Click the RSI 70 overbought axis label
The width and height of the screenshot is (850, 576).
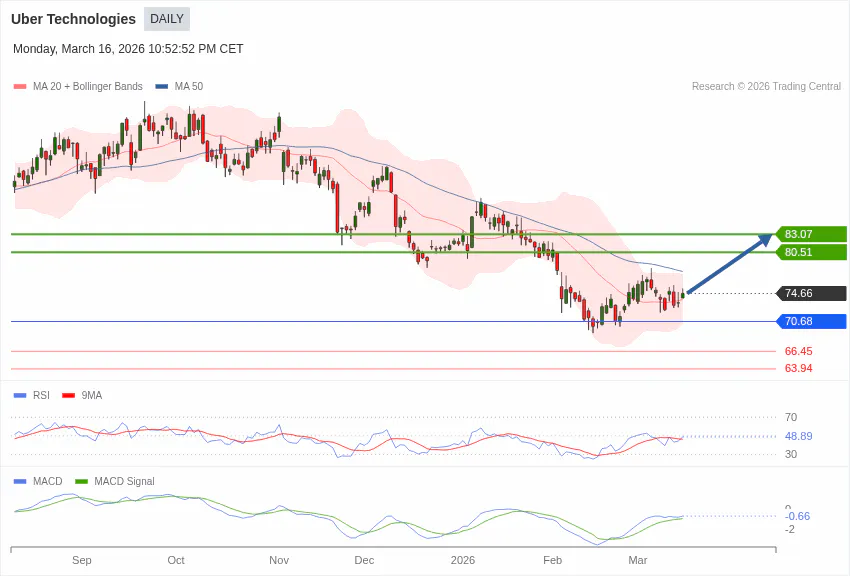pos(791,417)
